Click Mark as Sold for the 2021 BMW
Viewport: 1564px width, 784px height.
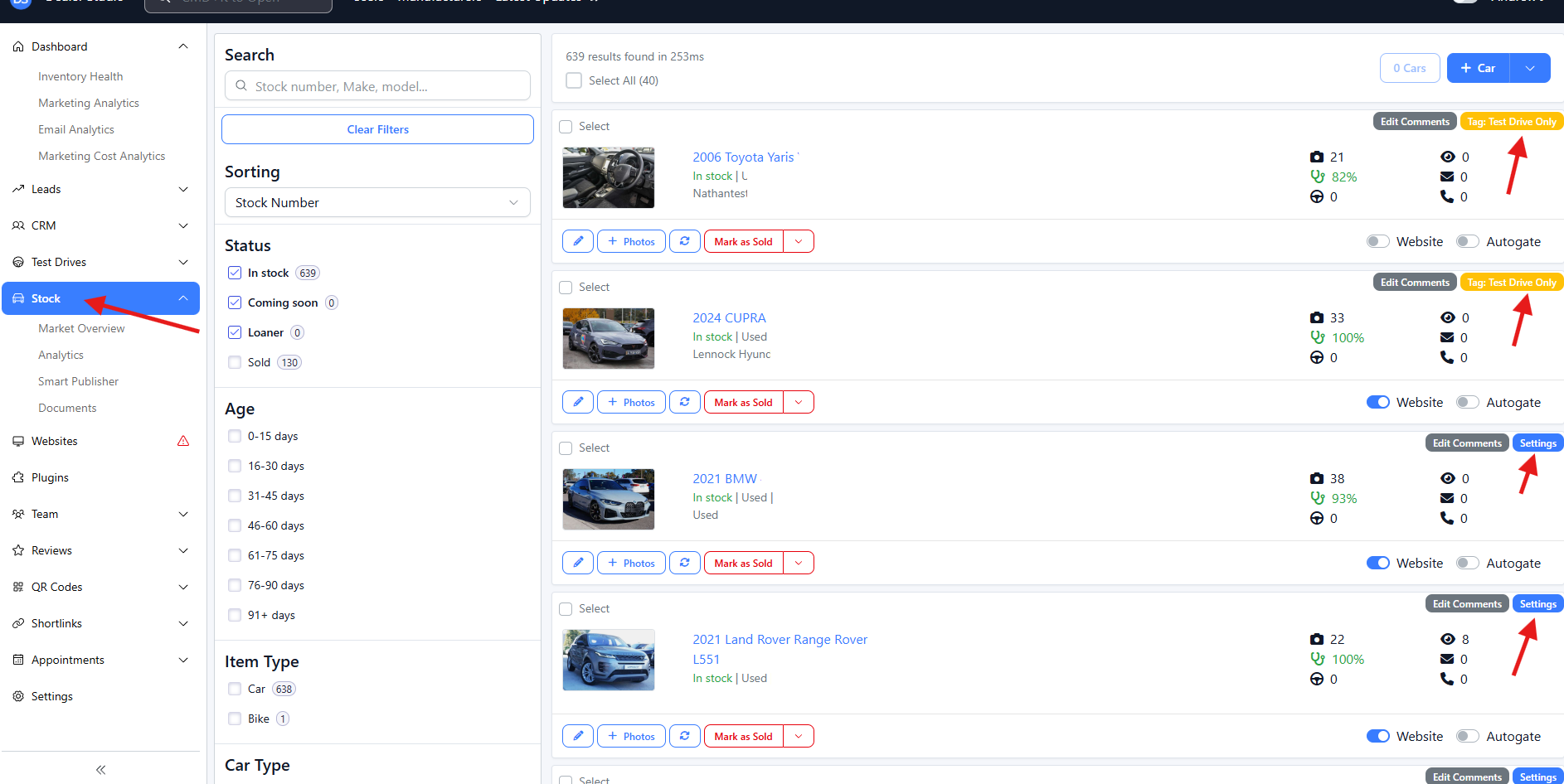click(x=744, y=563)
